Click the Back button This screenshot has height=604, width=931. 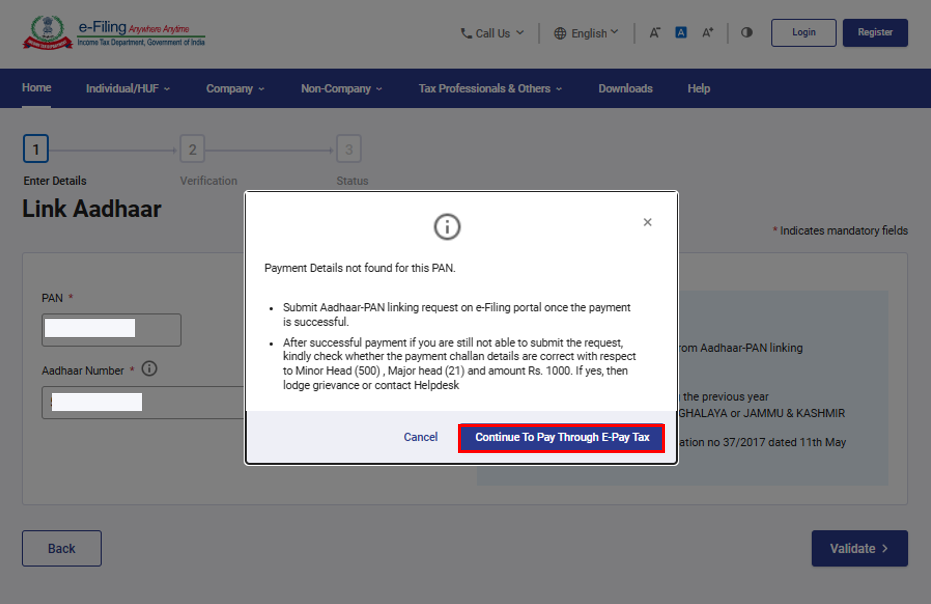coord(62,548)
